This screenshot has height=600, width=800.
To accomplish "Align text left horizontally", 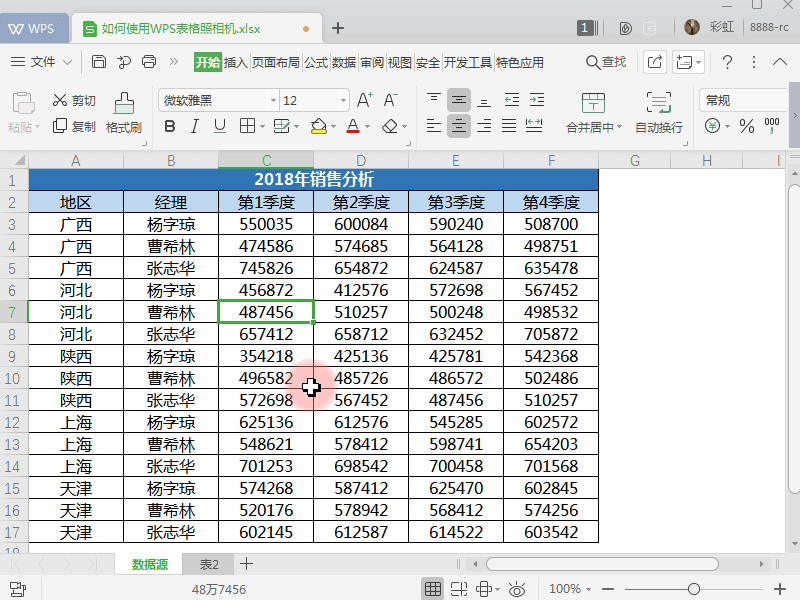I will [x=434, y=126].
